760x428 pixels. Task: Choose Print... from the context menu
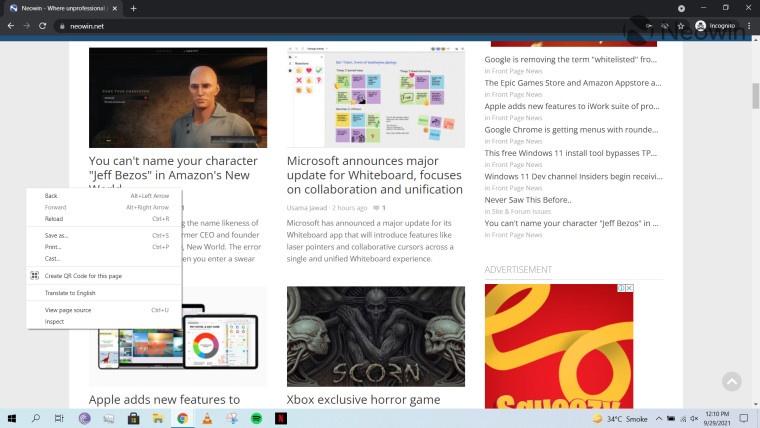(104, 247)
